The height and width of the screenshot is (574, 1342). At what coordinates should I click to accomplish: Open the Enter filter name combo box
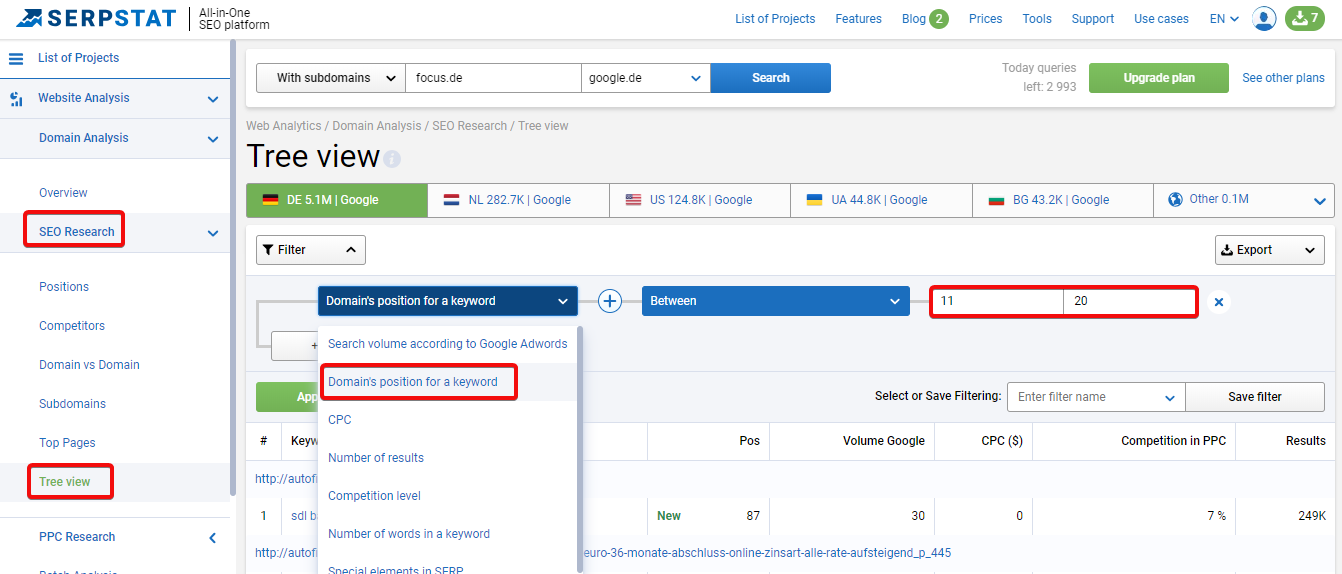pos(1096,397)
